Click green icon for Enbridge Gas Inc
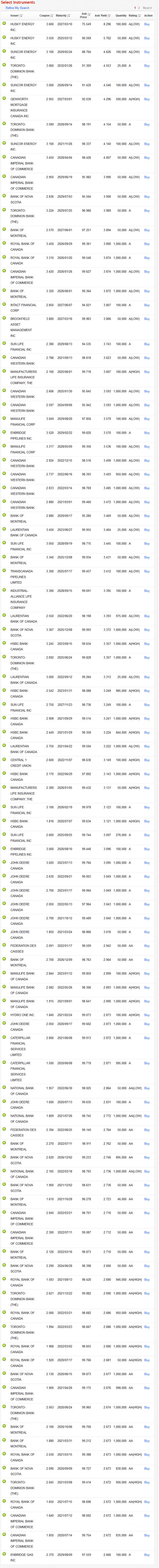This screenshot has width=159, height=1568. (x=4, y=1554)
